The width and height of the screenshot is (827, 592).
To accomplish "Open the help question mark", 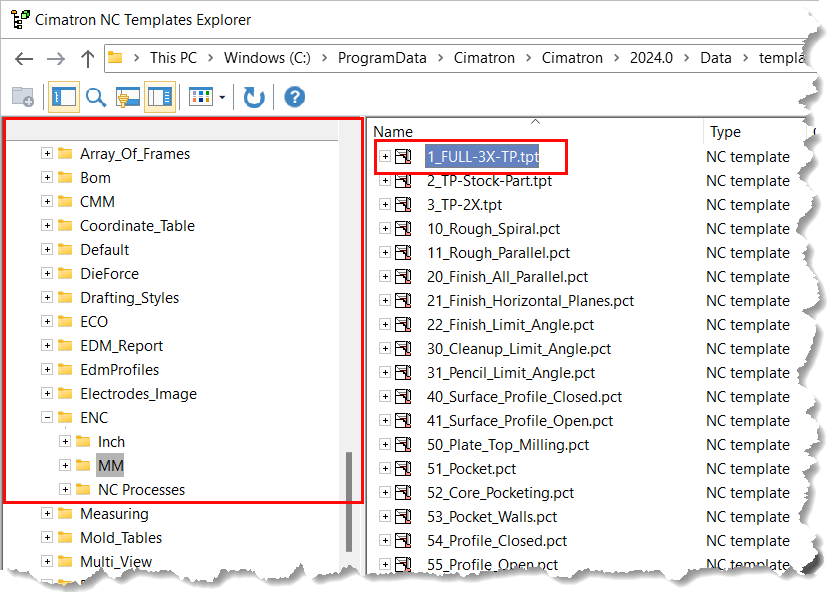I will point(294,97).
